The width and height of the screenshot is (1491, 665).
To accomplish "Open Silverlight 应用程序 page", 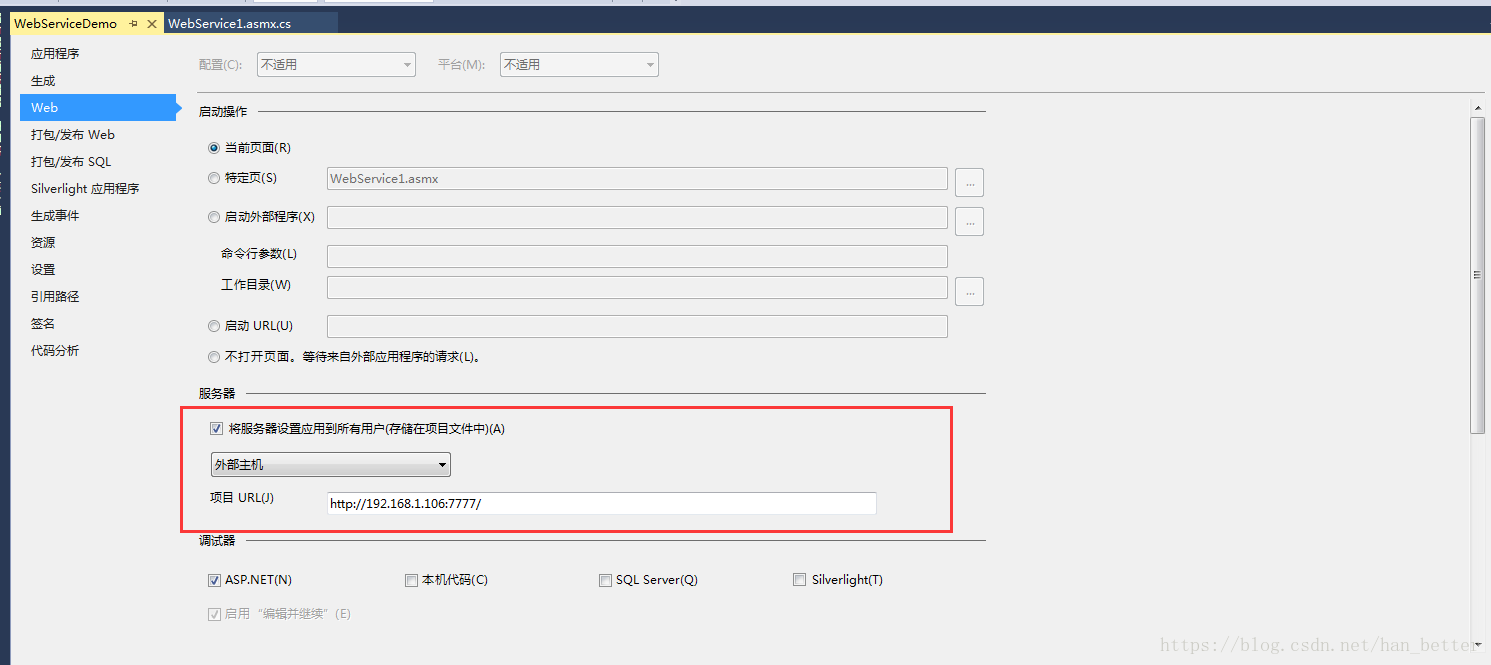I will 85,188.
